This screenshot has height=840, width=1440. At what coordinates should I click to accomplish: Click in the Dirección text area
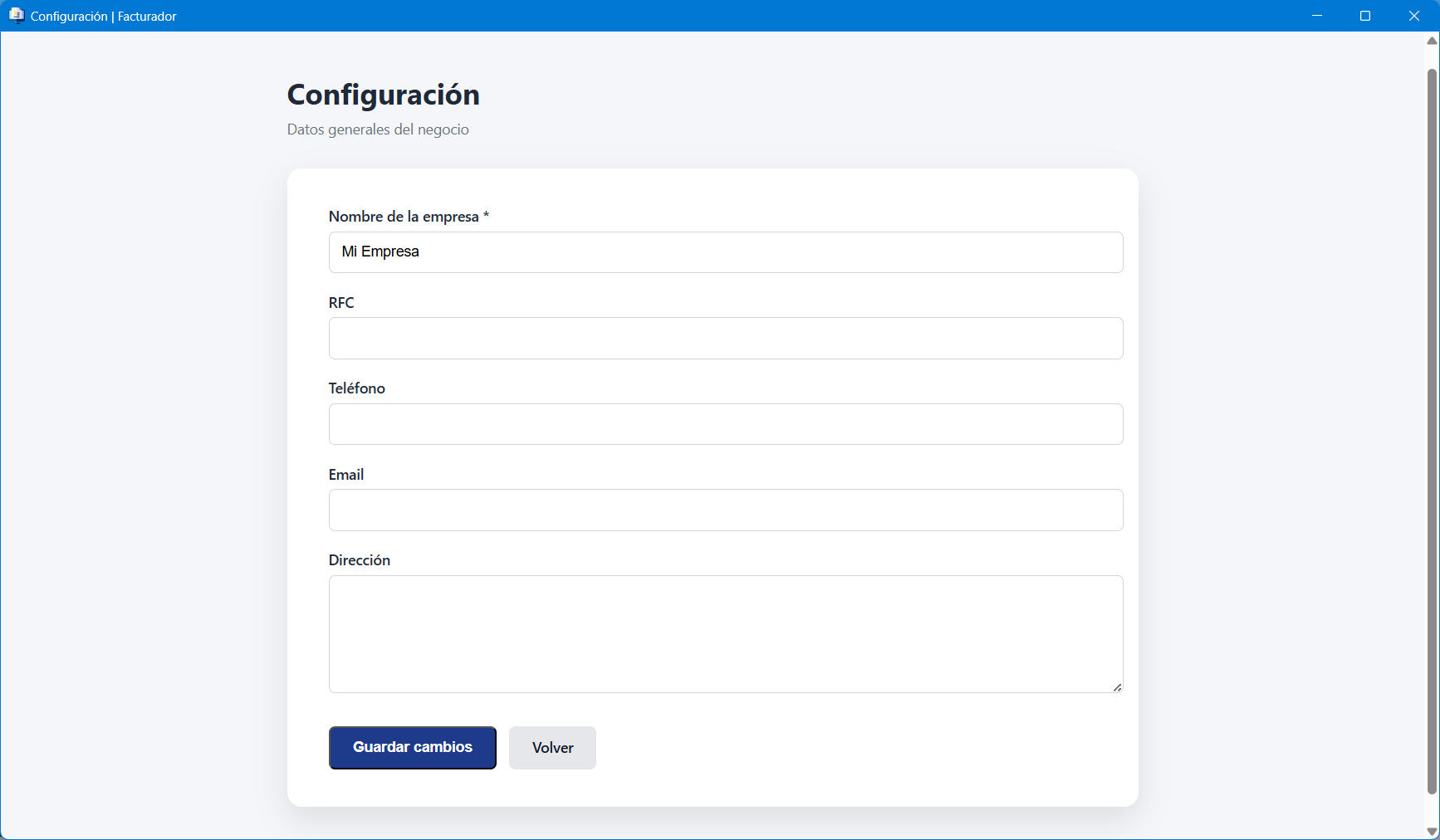725,634
